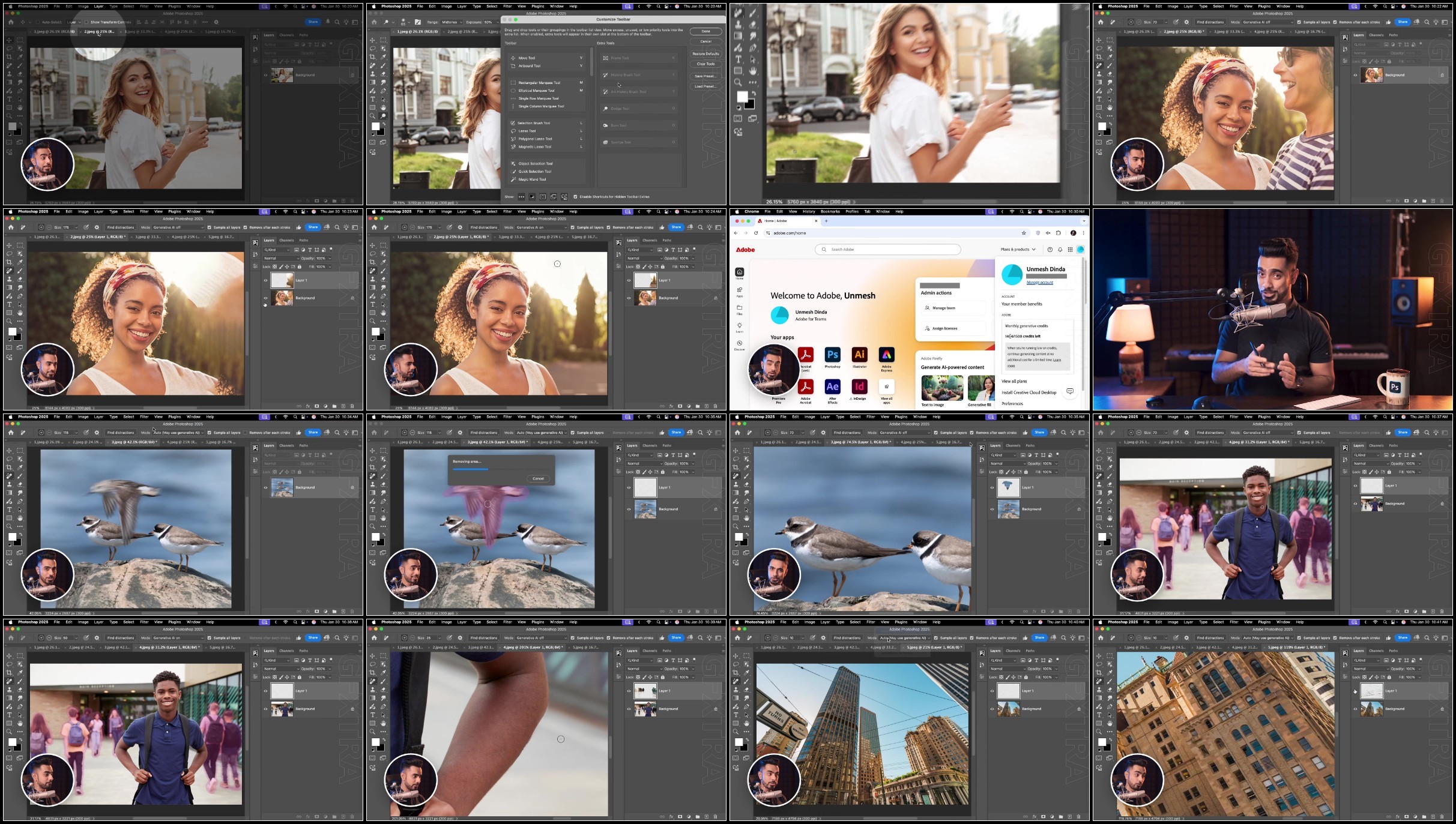Click the foreground/background icon in Customize Toolbar Show row
The image size is (1456, 824).
point(532,197)
